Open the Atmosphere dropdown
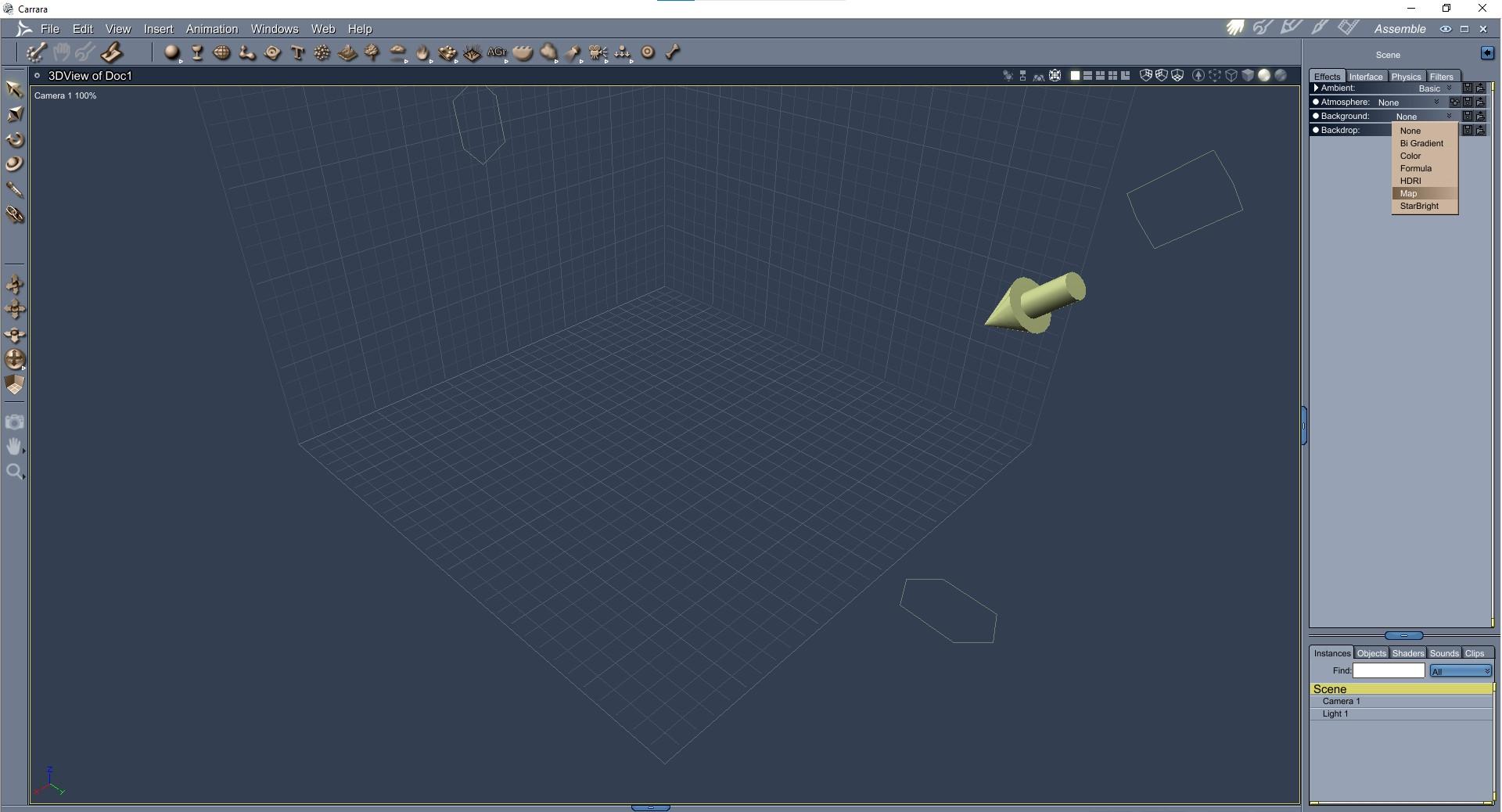 pos(1409,102)
